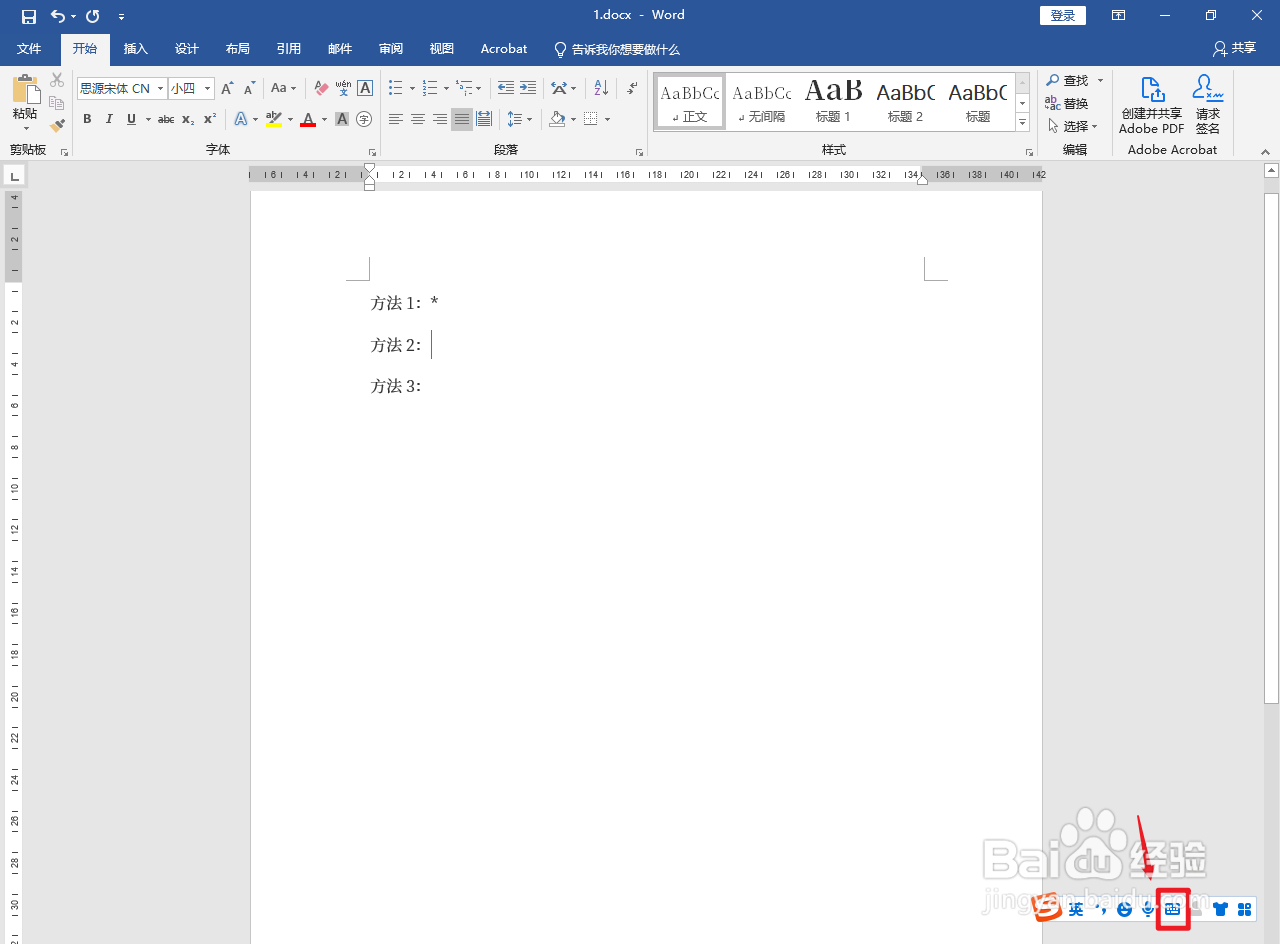The height and width of the screenshot is (944, 1280).
Task: Click the 告诉我你想要做什么 search box
Action: [617, 48]
